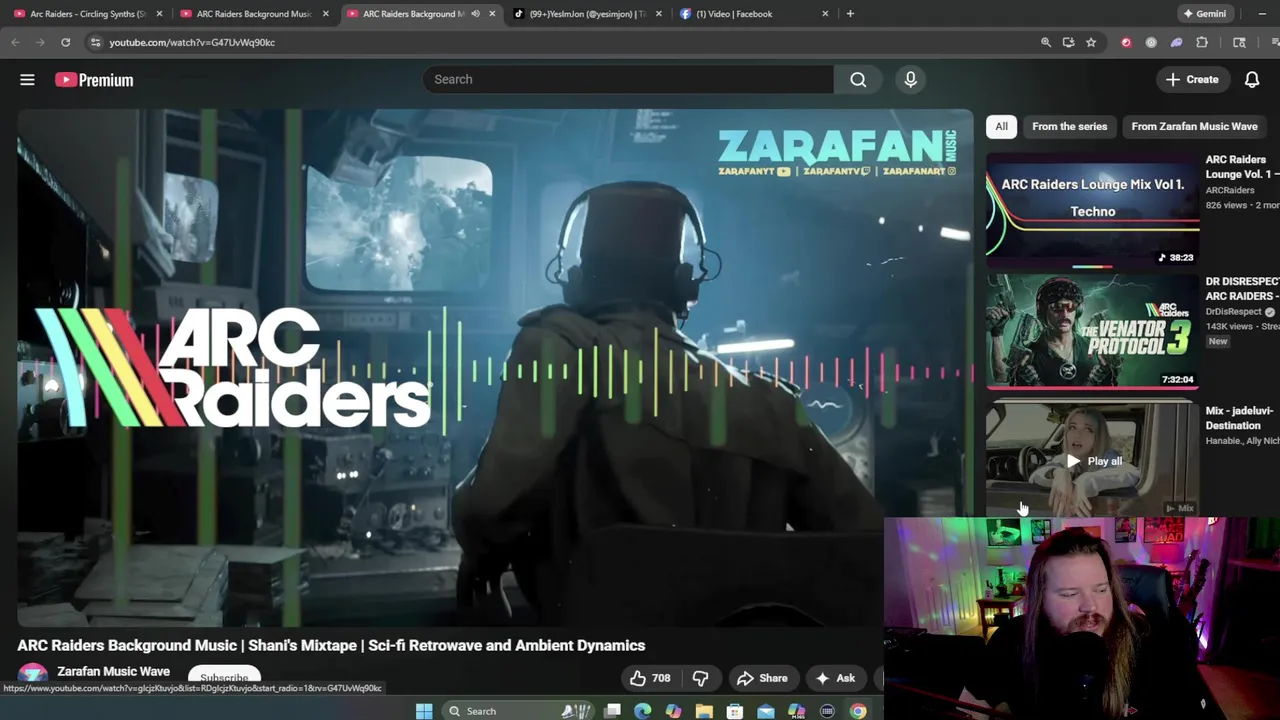
Task: Click the Create button
Action: 1192,80
